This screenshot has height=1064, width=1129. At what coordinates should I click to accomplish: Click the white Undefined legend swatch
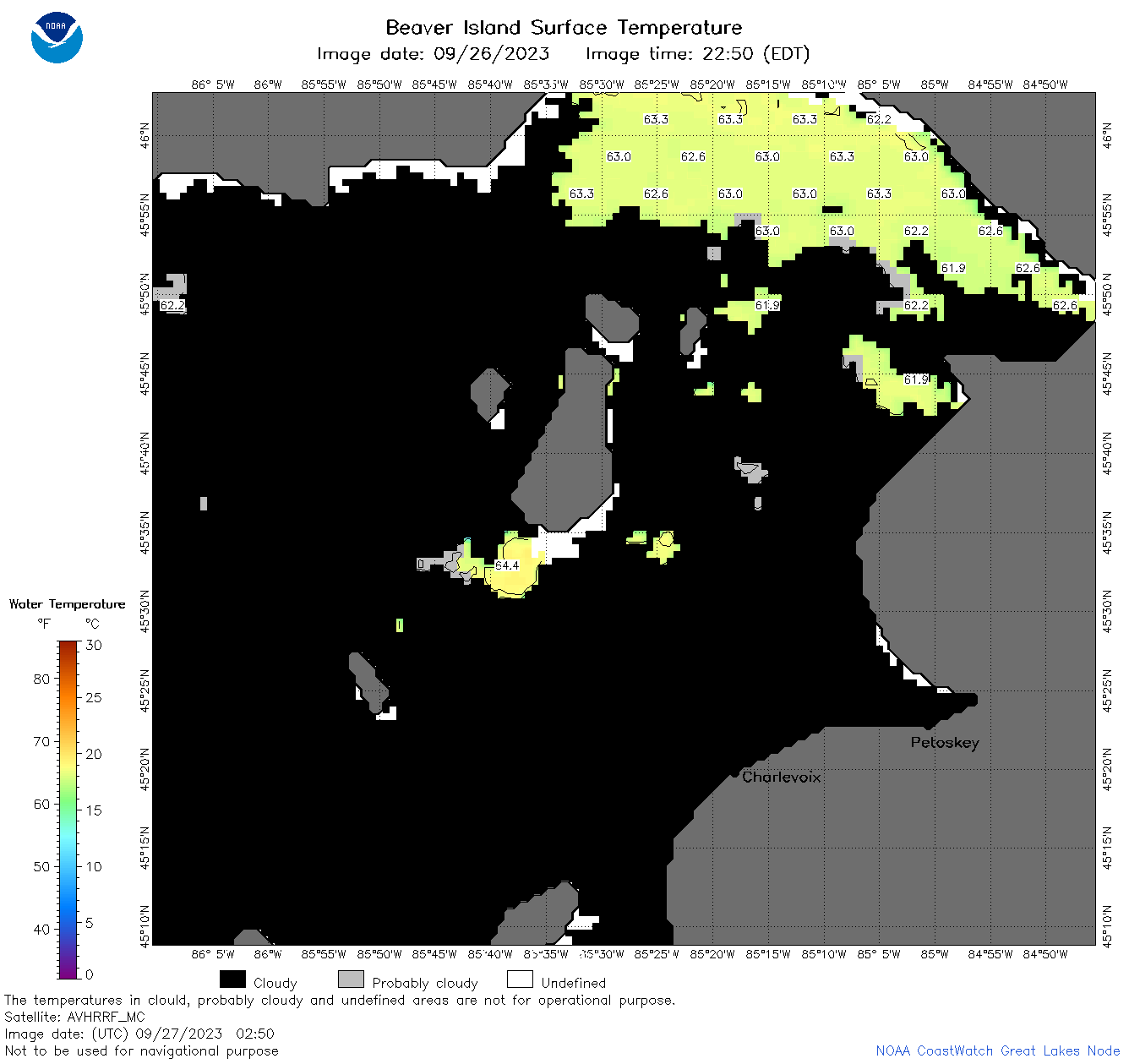point(520,979)
